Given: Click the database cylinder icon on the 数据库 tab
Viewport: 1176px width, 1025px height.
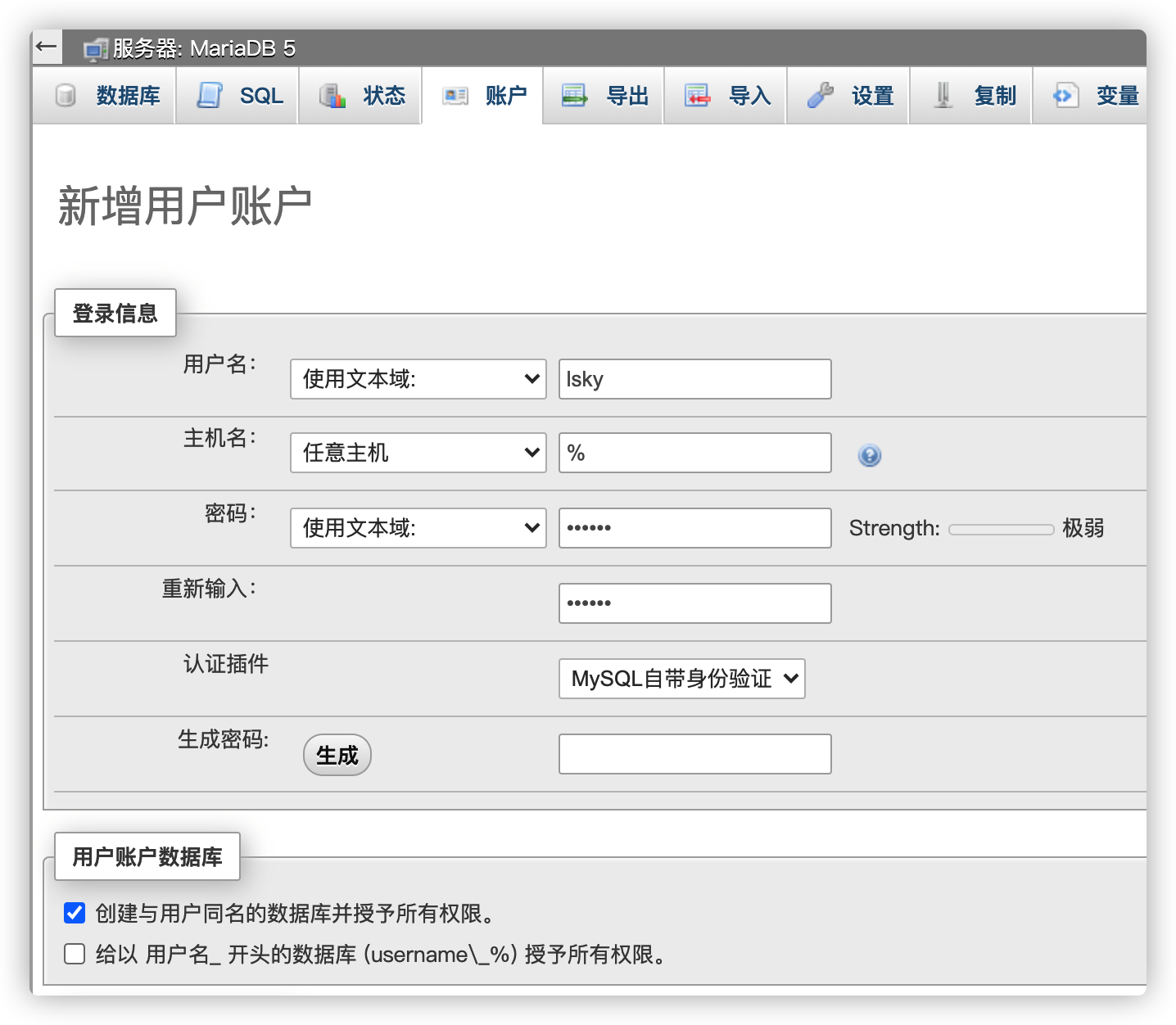Looking at the screenshot, I should point(66,96).
